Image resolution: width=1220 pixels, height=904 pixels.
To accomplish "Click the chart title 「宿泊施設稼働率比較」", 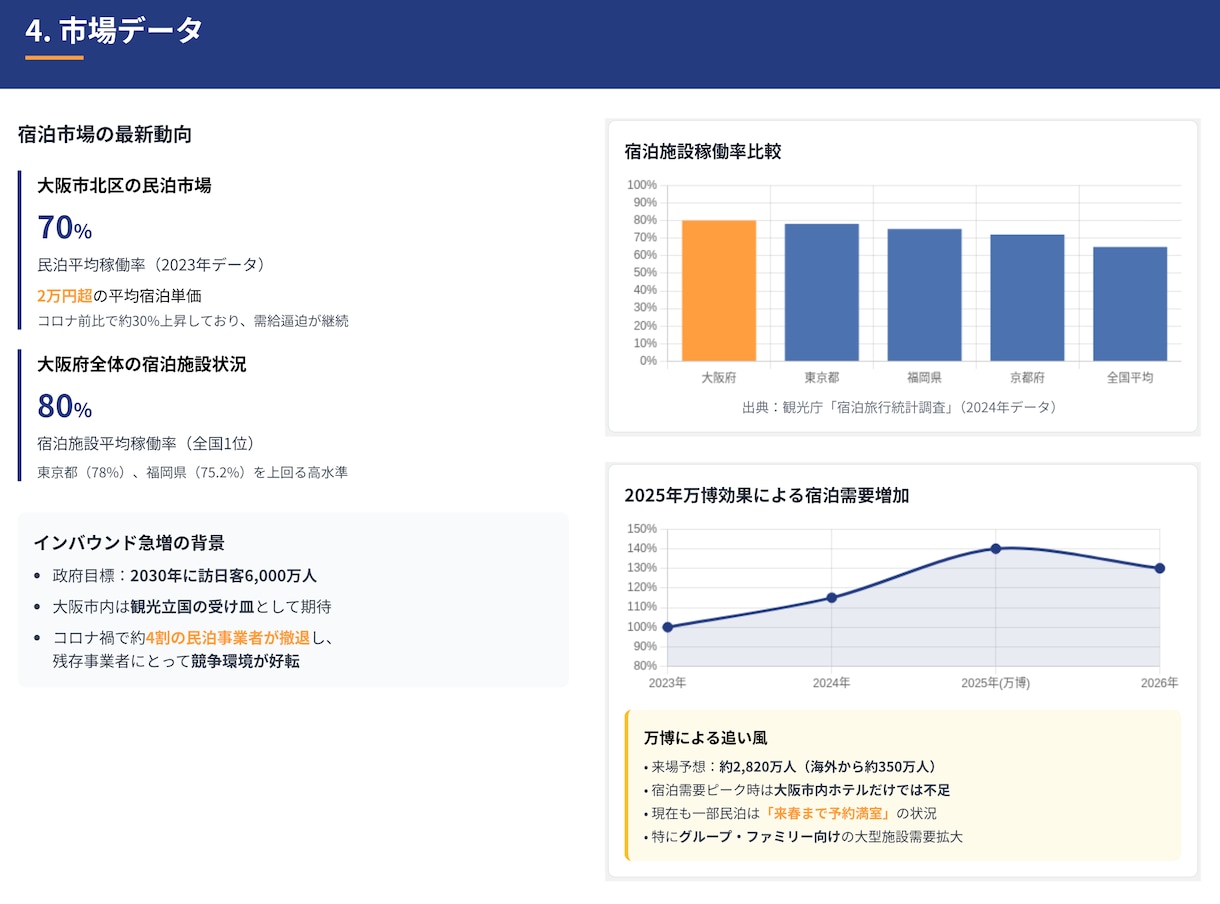I will (703, 152).
